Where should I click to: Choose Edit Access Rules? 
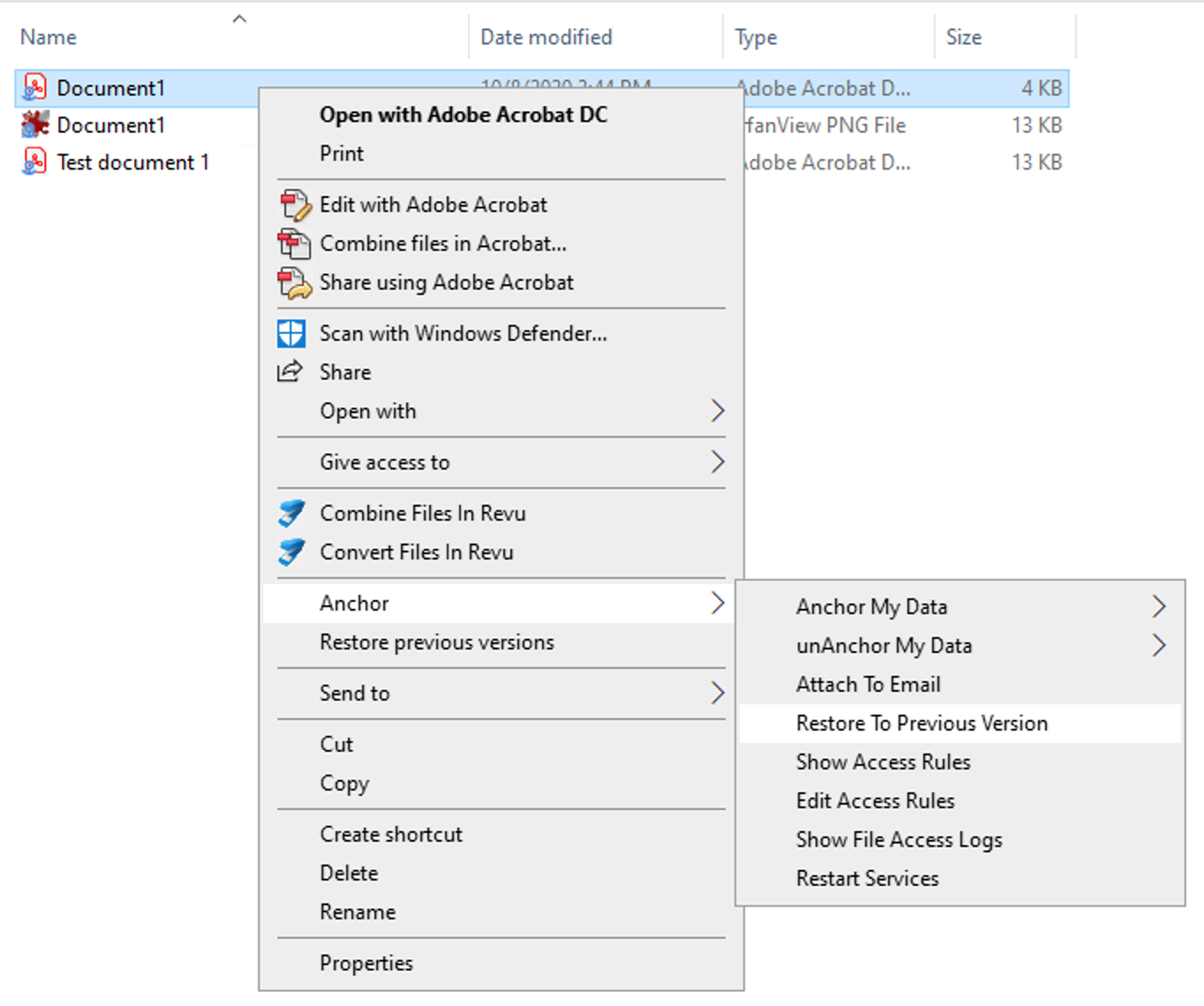[960, 801]
